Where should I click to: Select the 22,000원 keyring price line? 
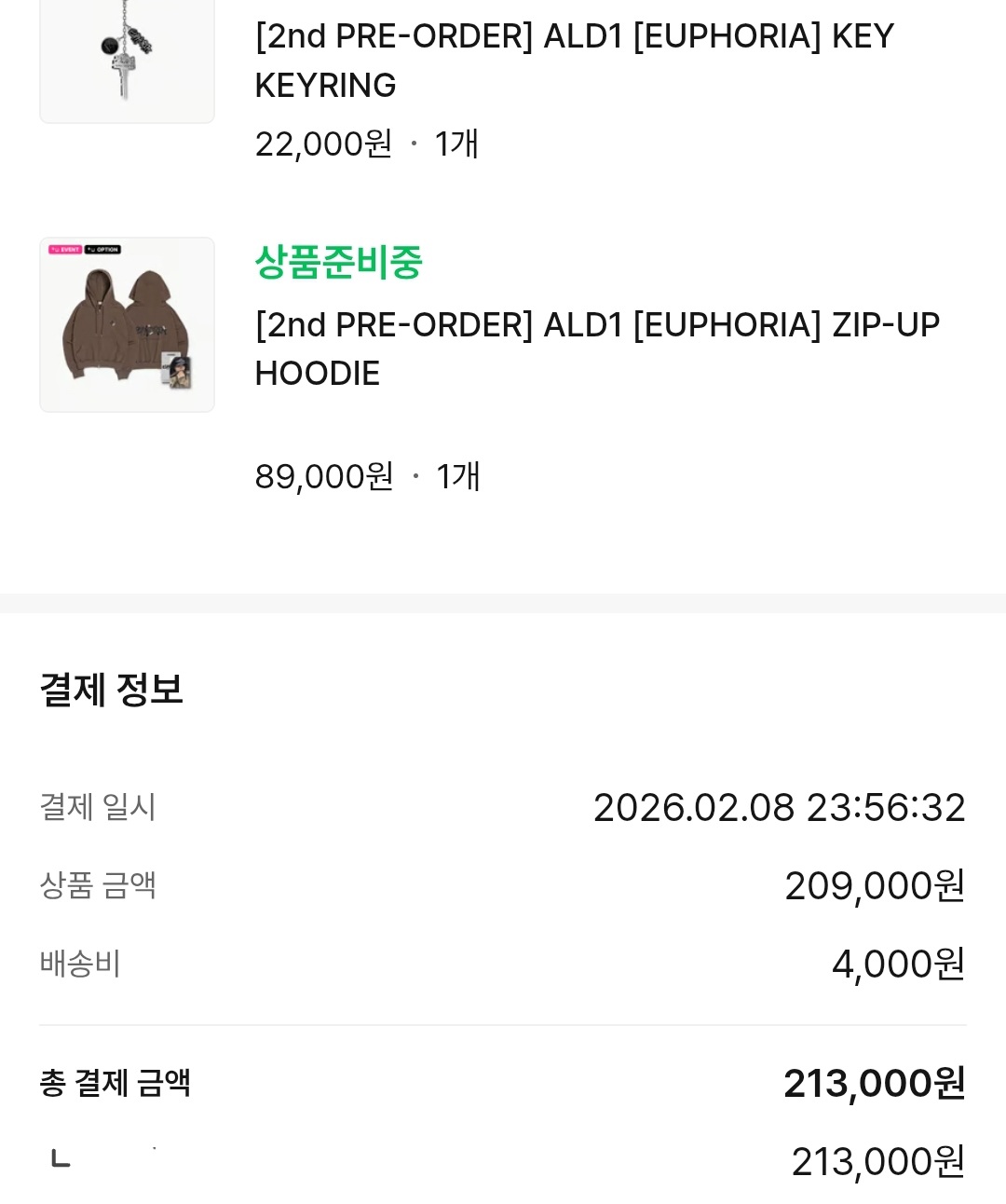coord(366,144)
